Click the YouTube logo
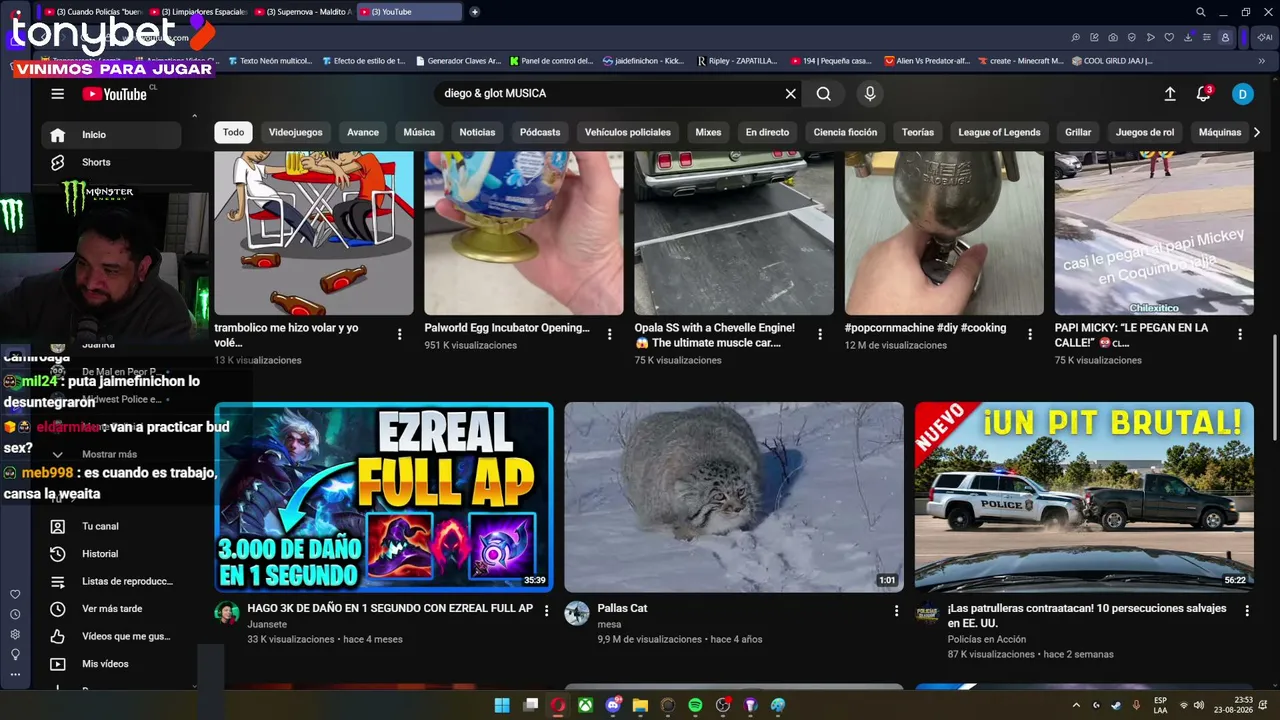 coord(115,94)
